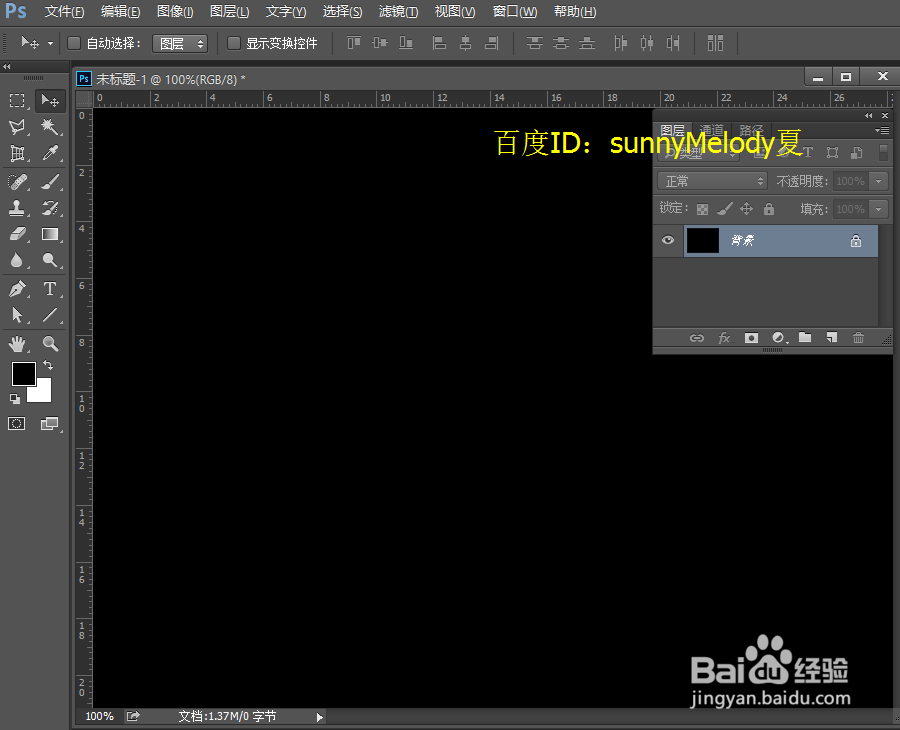
Task: Click the 背景 layer thumbnail
Action: point(703,240)
